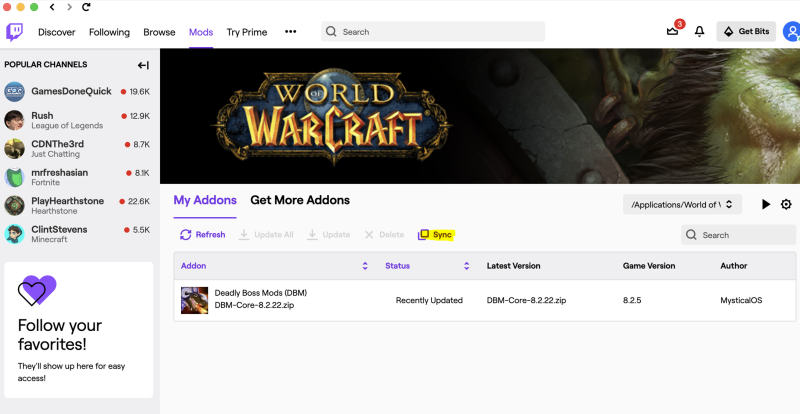Click the Latest Version column header
The width and height of the screenshot is (800, 414).
coord(513,266)
